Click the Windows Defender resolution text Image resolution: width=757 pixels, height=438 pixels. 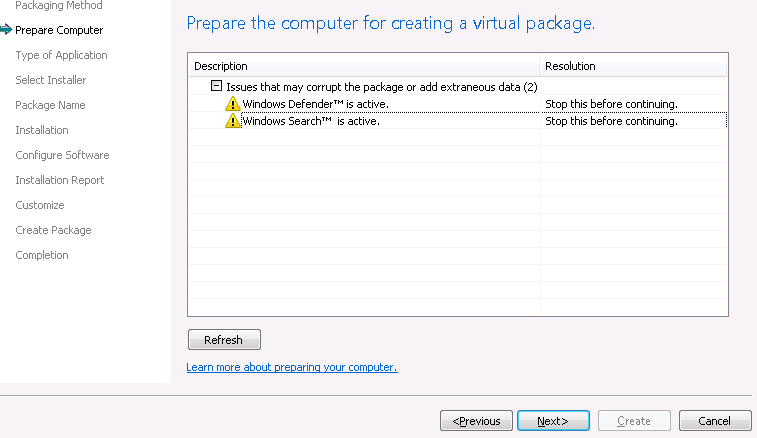coord(611,104)
